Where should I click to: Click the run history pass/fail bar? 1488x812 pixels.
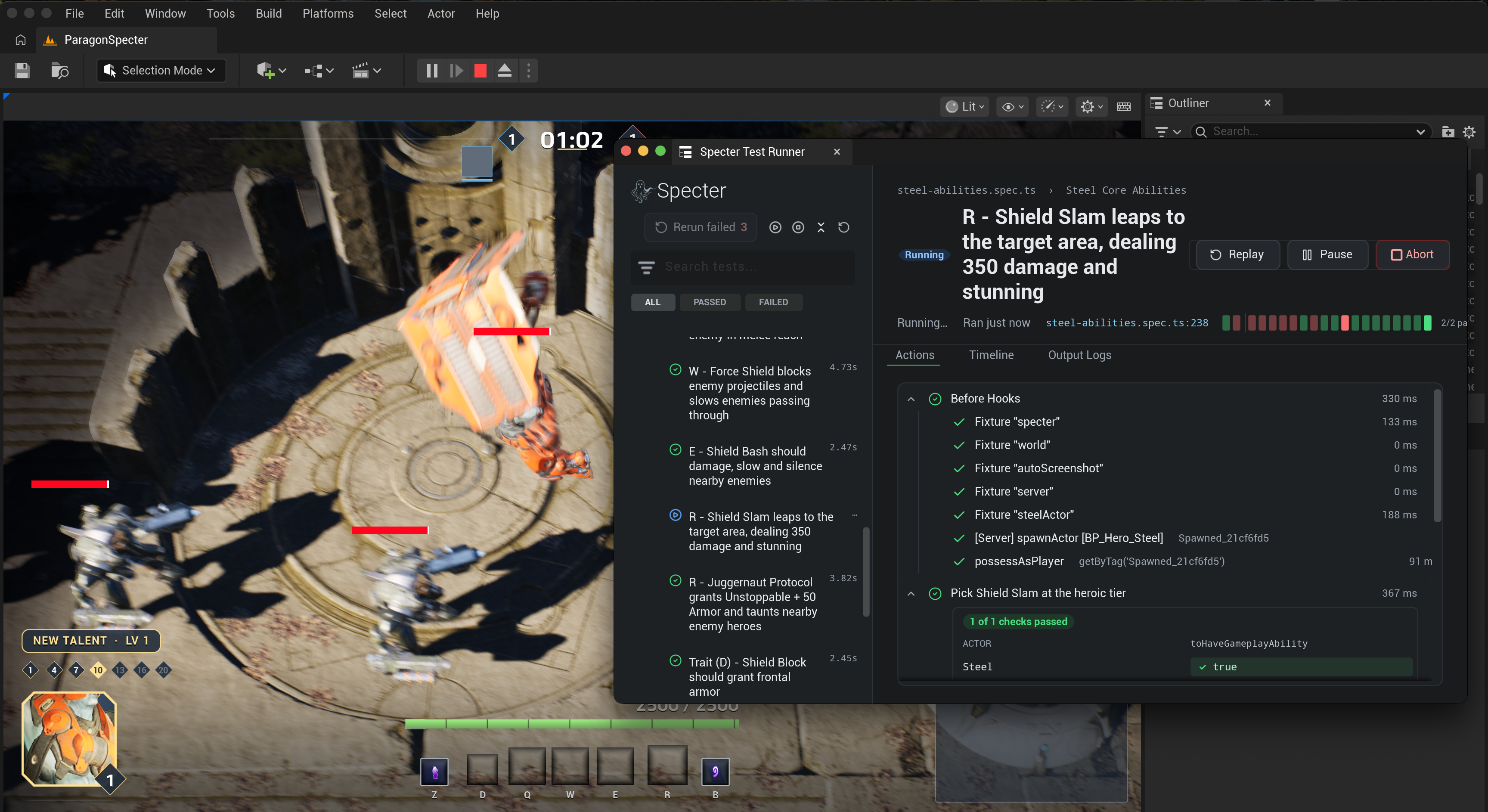click(1326, 323)
